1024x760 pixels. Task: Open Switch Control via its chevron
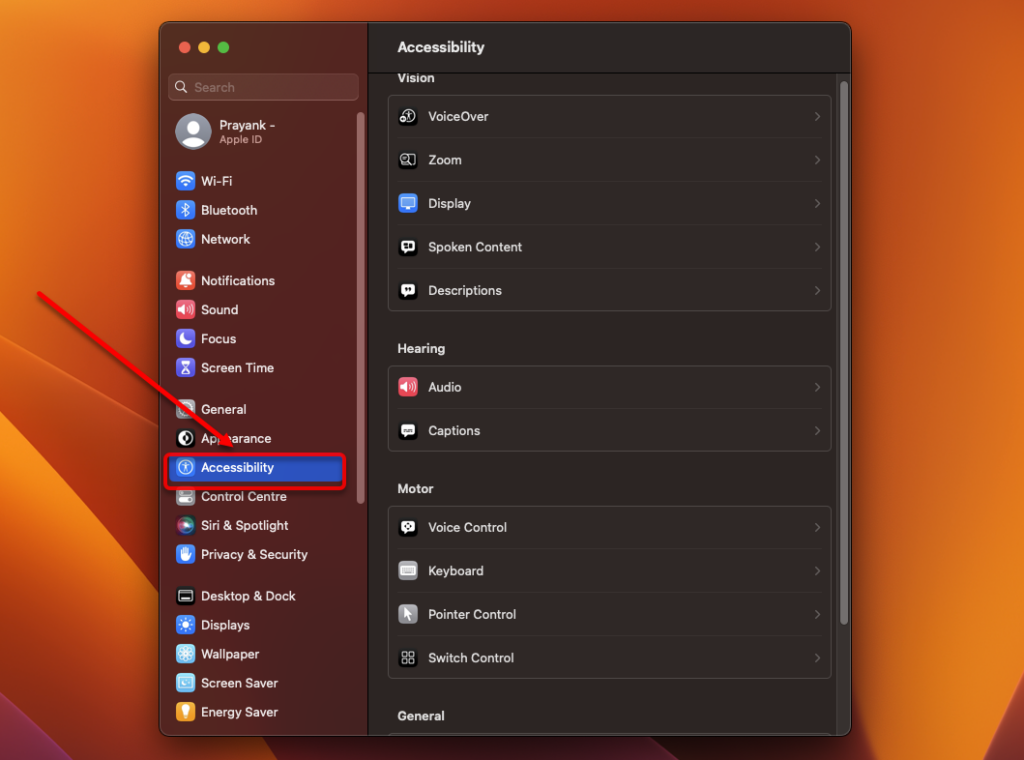(x=817, y=658)
